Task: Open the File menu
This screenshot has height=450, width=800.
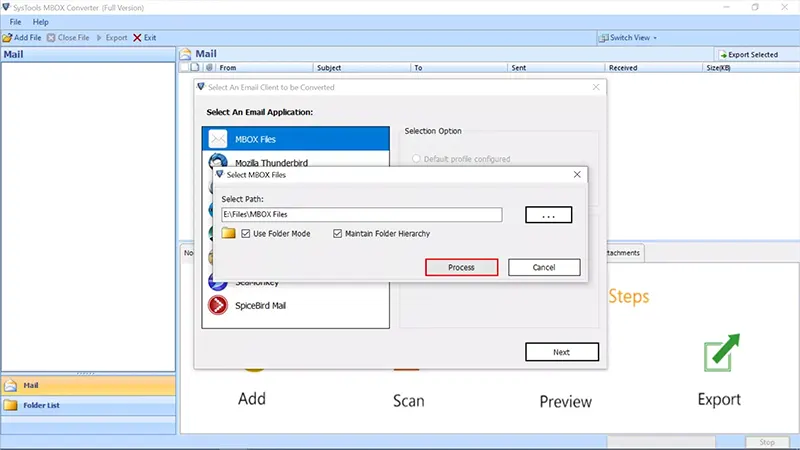Action: [15, 22]
